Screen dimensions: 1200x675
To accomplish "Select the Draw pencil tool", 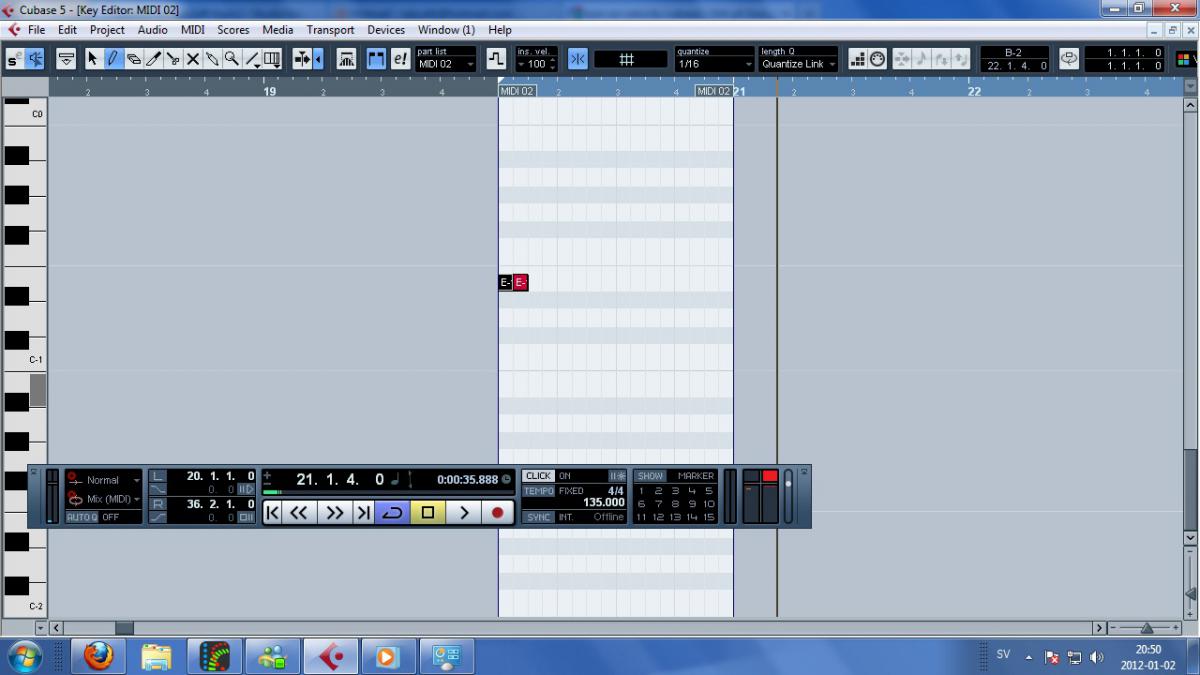I will tap(113, 59).
